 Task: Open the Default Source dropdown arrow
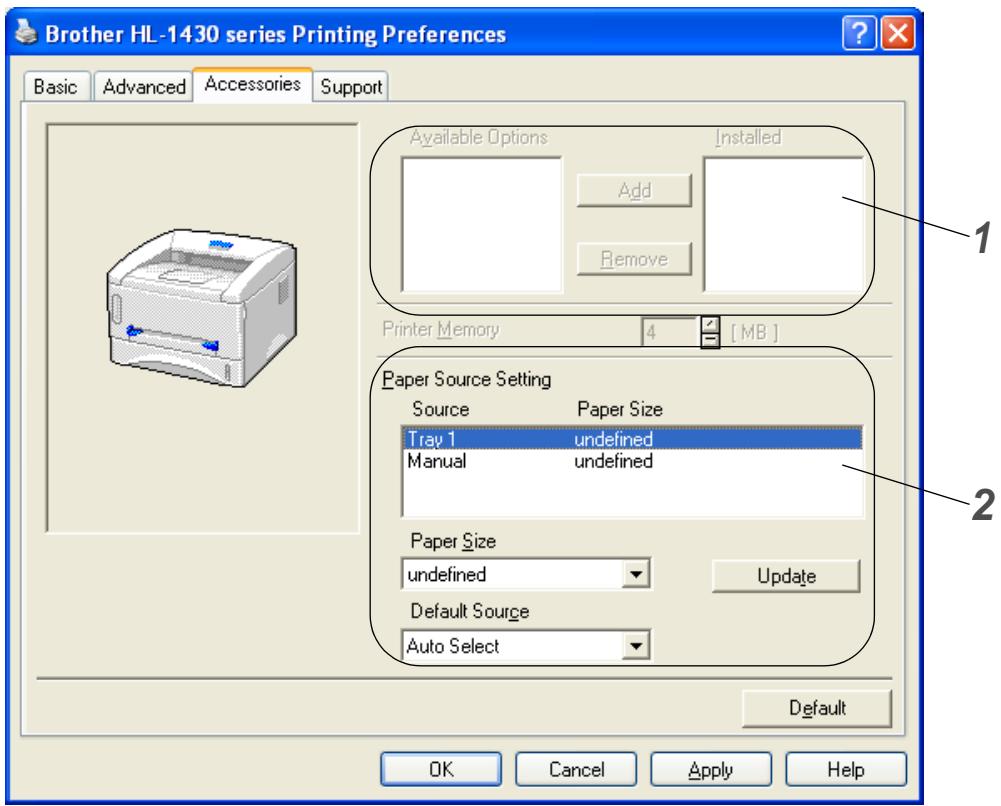pos(636,646)
